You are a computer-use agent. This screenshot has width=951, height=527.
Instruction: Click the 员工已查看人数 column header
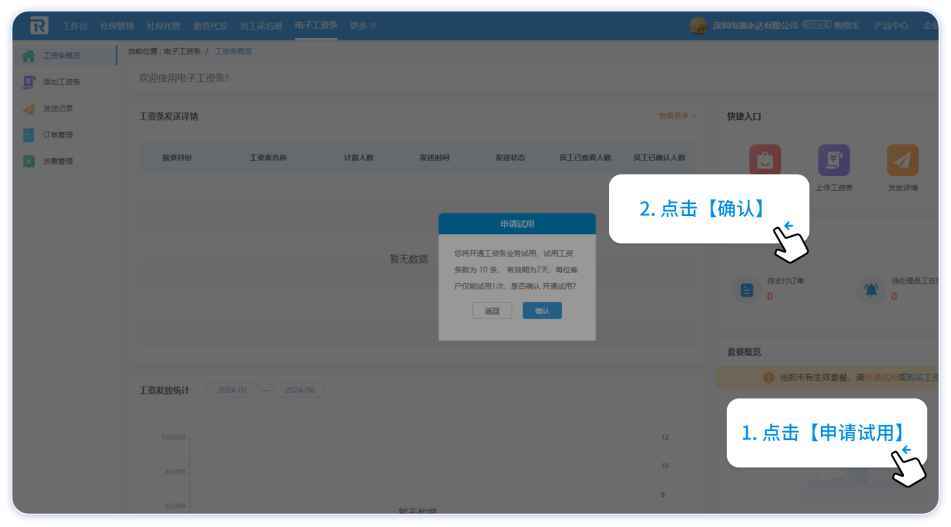585,158
